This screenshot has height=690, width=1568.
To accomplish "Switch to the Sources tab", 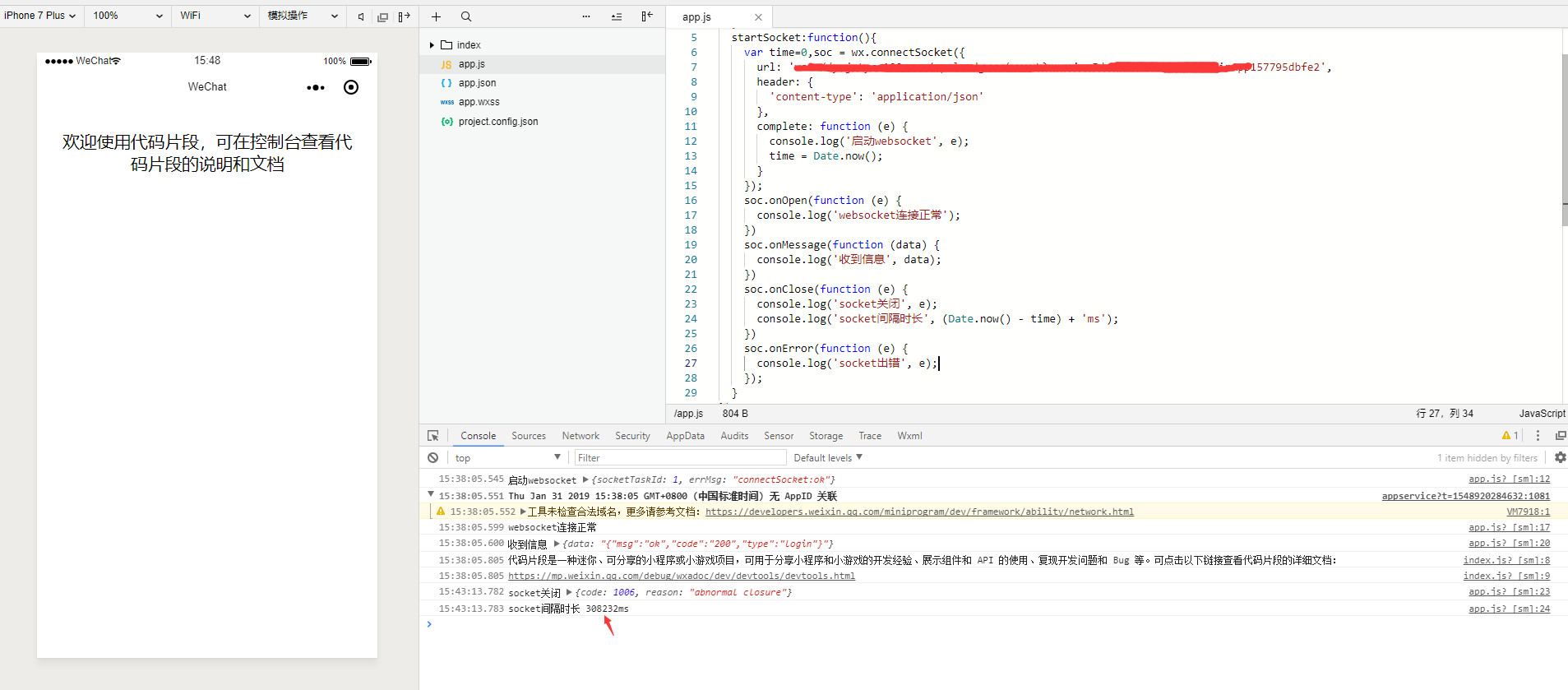I will [x=529, y=436].
